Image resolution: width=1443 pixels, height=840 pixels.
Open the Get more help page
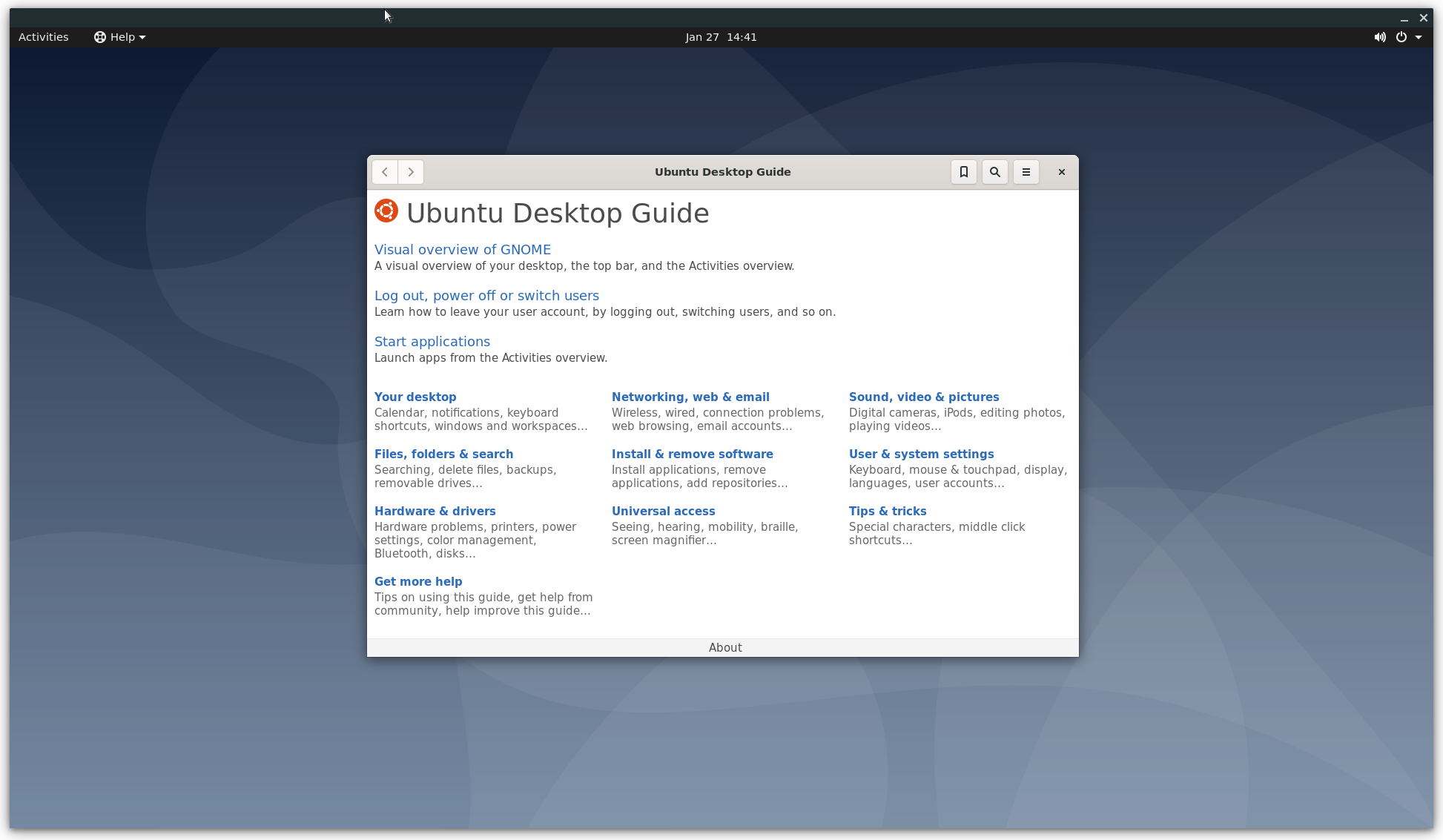[418, 581]
